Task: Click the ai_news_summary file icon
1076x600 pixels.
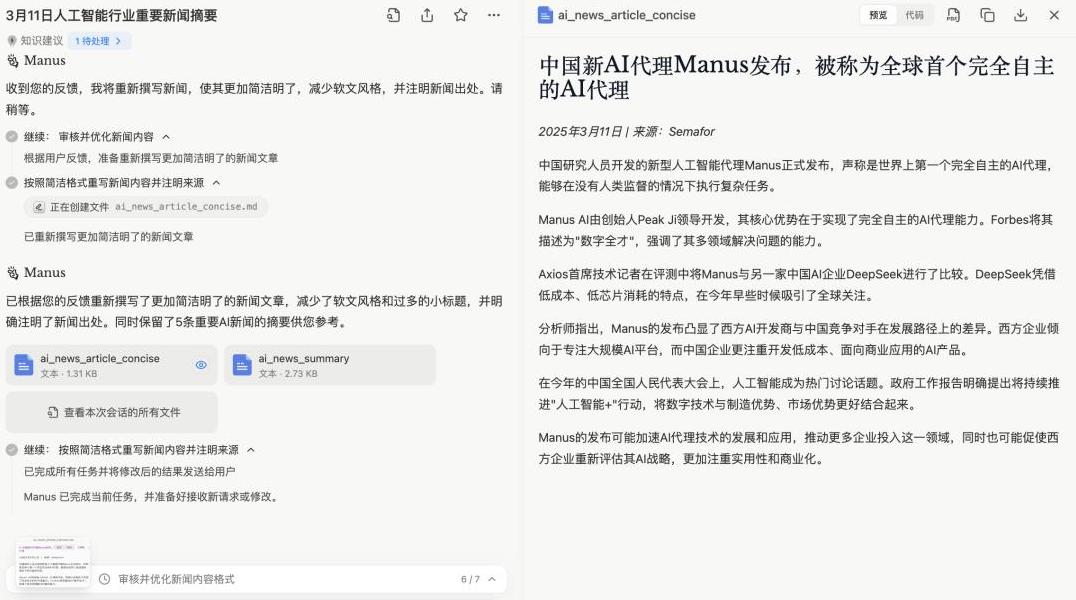Action: point(242,365)
